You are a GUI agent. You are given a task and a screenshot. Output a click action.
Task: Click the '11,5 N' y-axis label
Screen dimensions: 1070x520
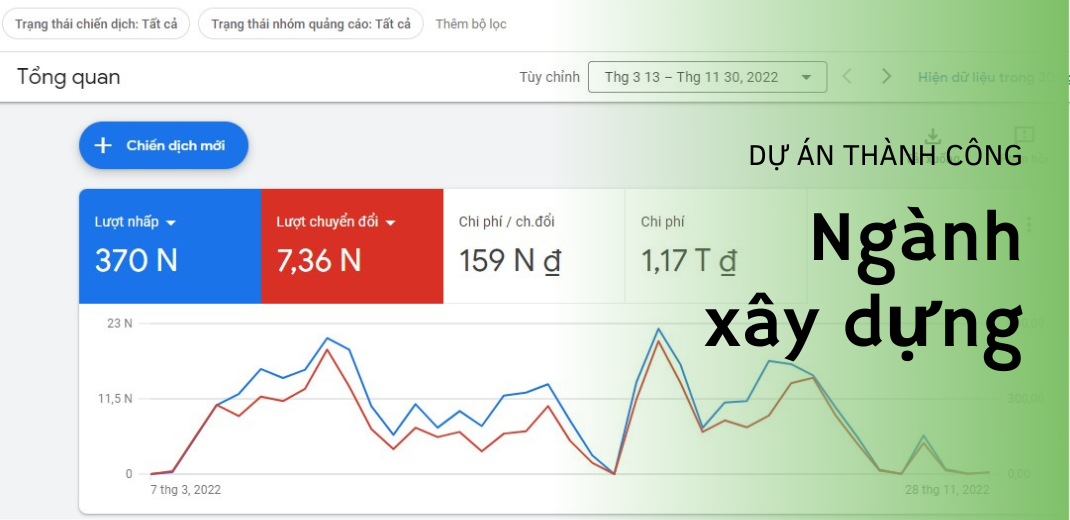(115, 399)
